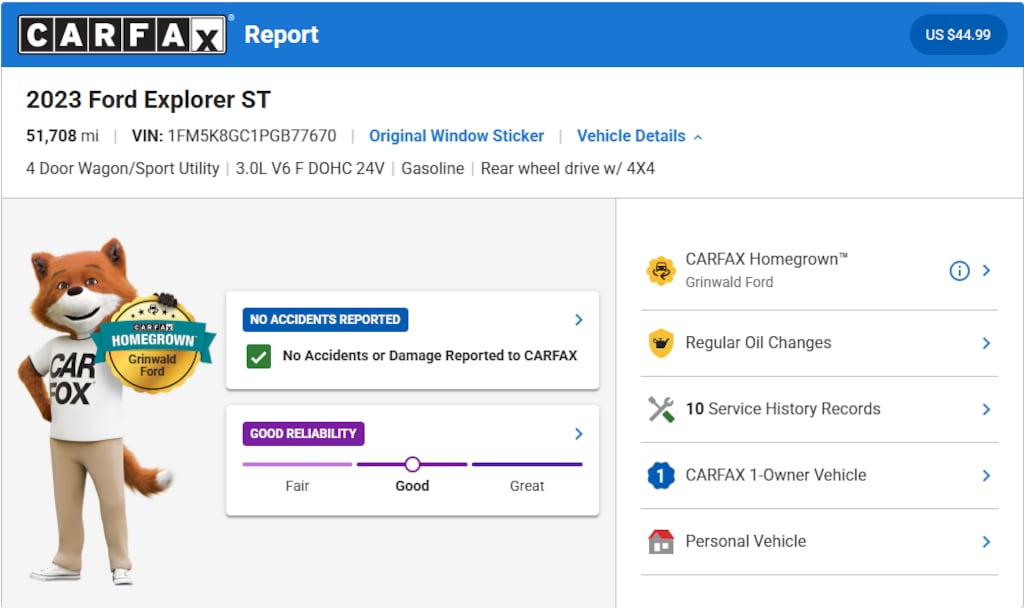The height and width of the screenshot is (608, 1024).
Task: Select the VIN 1FM5K8GC1PGB77670 text
Action: (234, 136)
